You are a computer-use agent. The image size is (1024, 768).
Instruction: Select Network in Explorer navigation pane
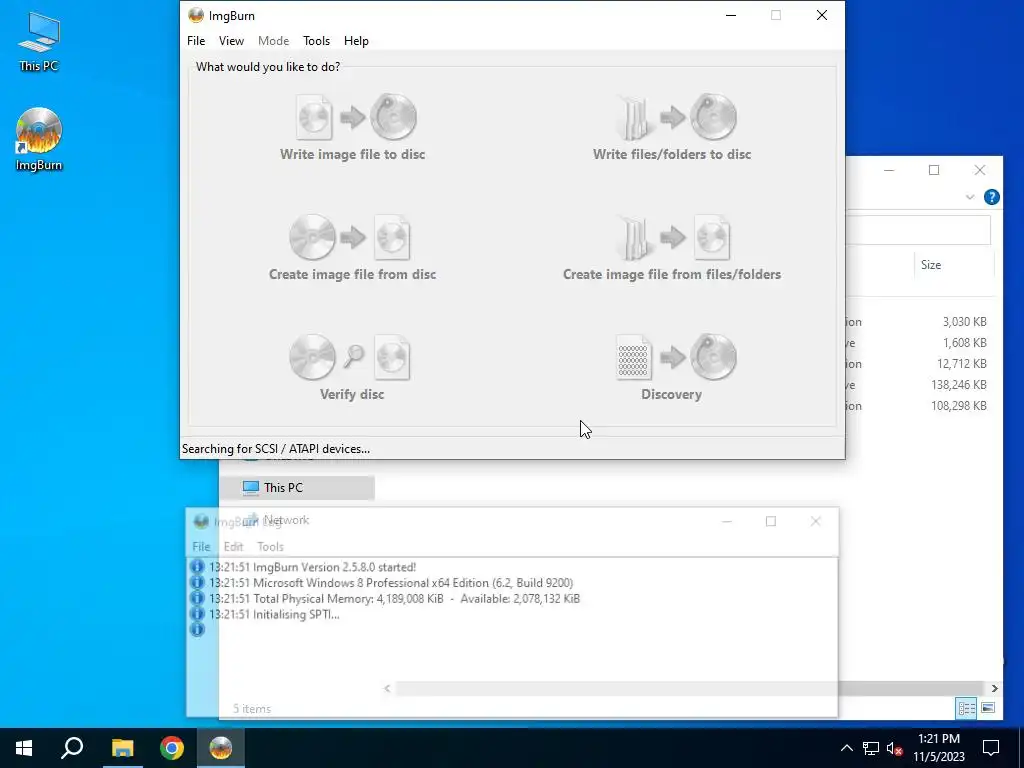click(287, 520)
